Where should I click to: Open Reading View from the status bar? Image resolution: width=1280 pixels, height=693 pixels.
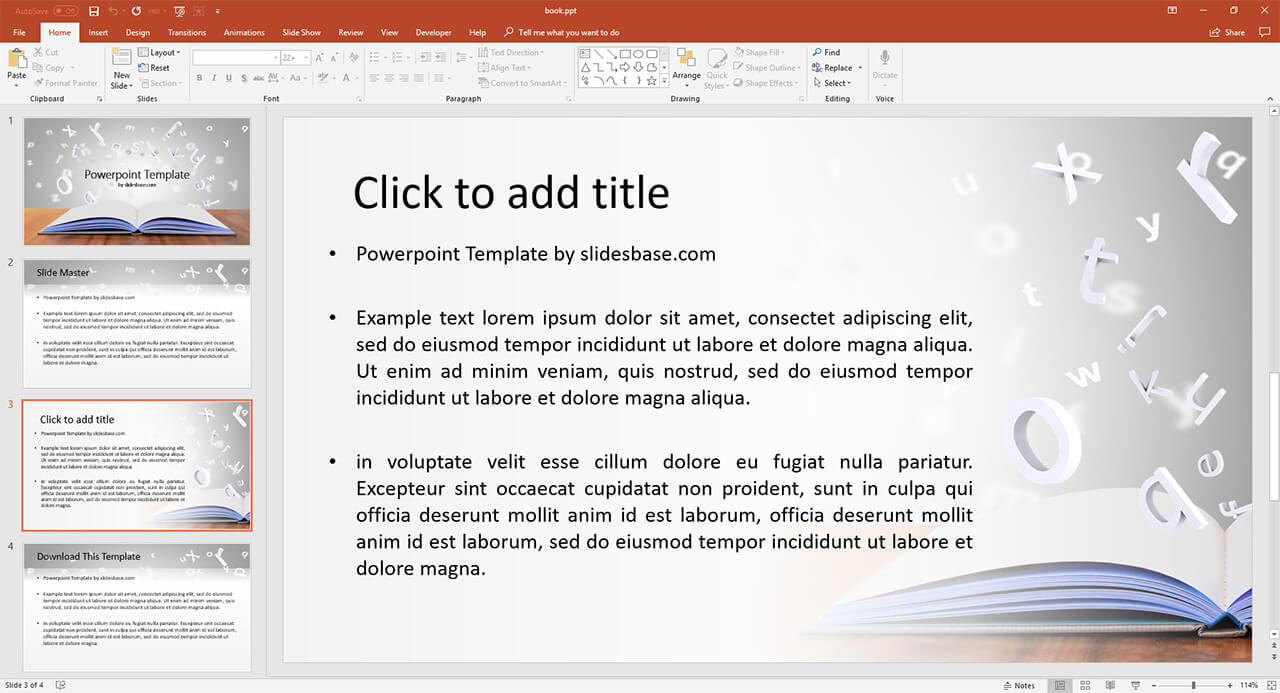pyautogui.click(x=1110, y=685)
